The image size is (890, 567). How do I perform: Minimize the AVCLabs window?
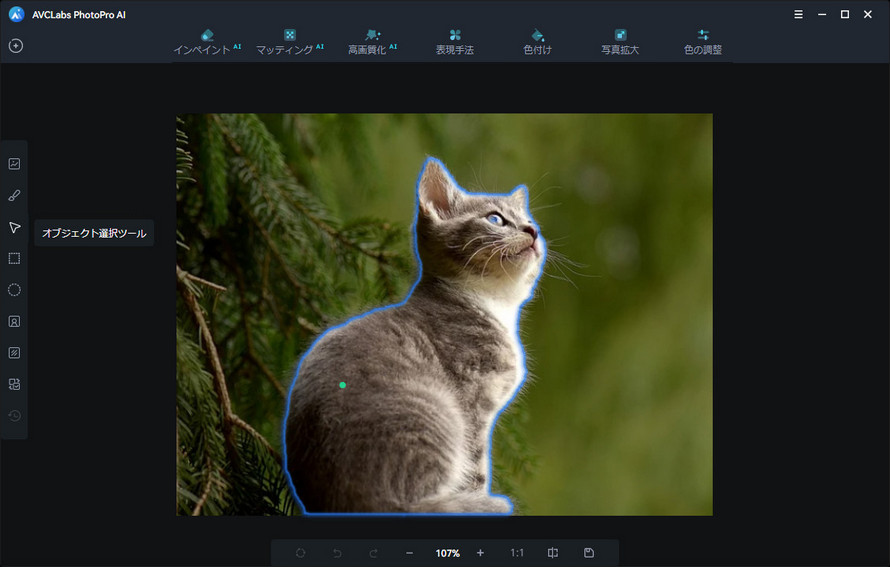(x=822, y=14)
